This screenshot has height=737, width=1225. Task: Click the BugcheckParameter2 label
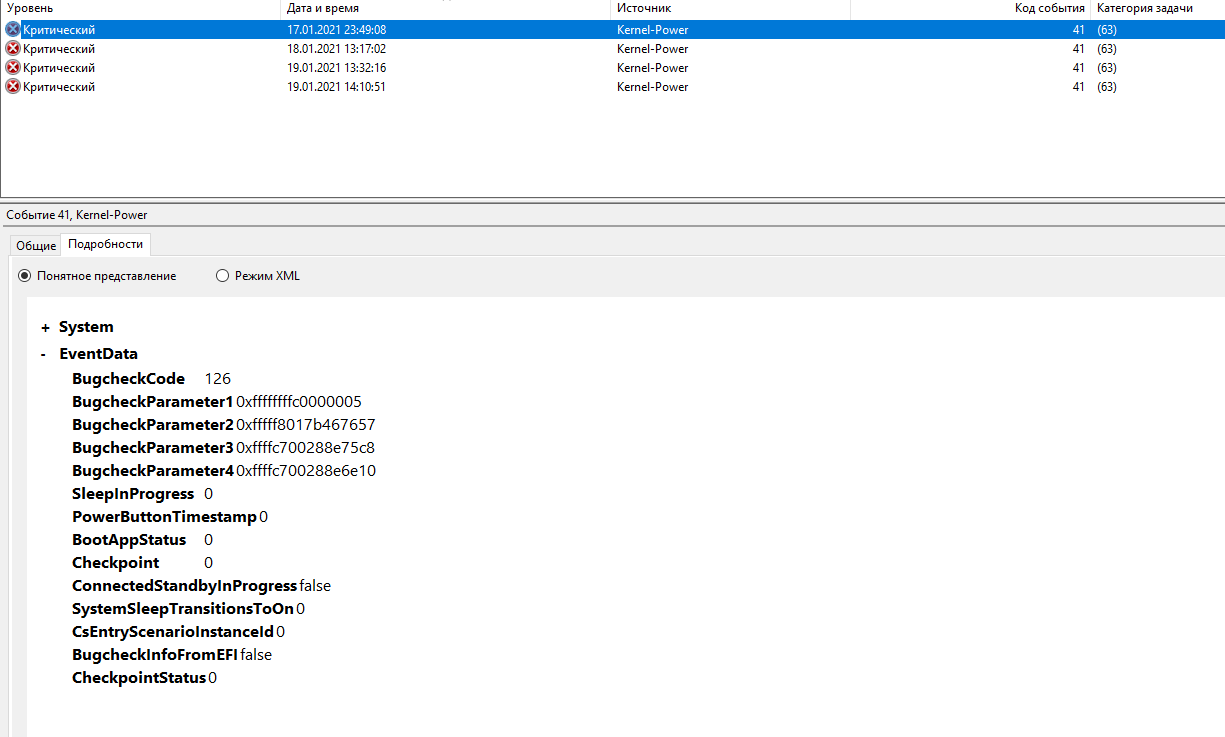click(152, 425)
